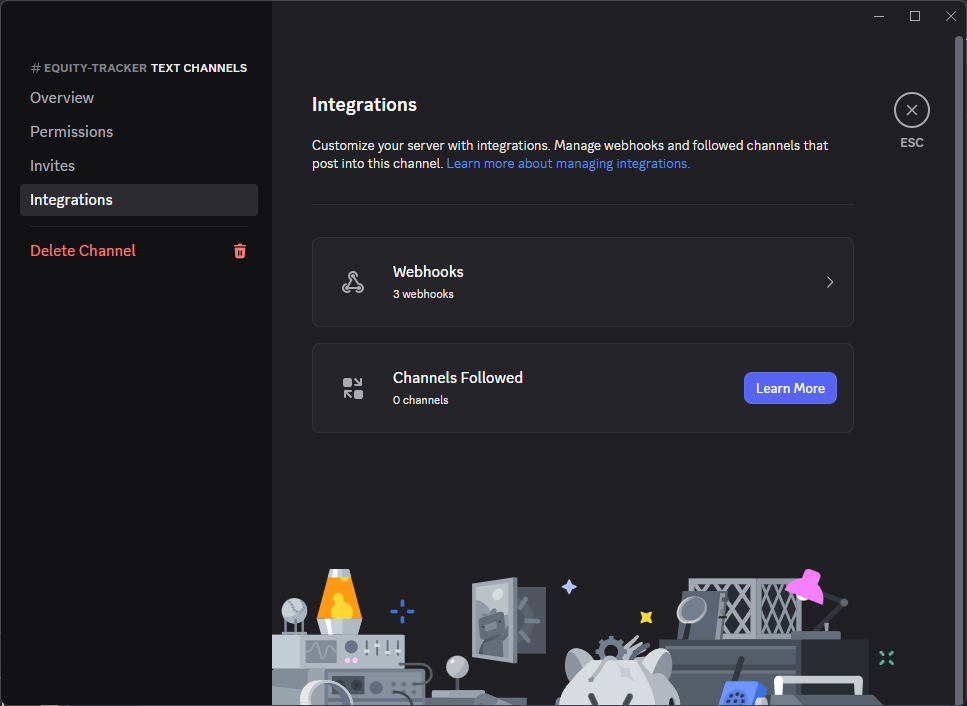The width and height of the screenshot is (967, 706).
Task: Open the Webhooks section
Action: [x=583, y=281]
